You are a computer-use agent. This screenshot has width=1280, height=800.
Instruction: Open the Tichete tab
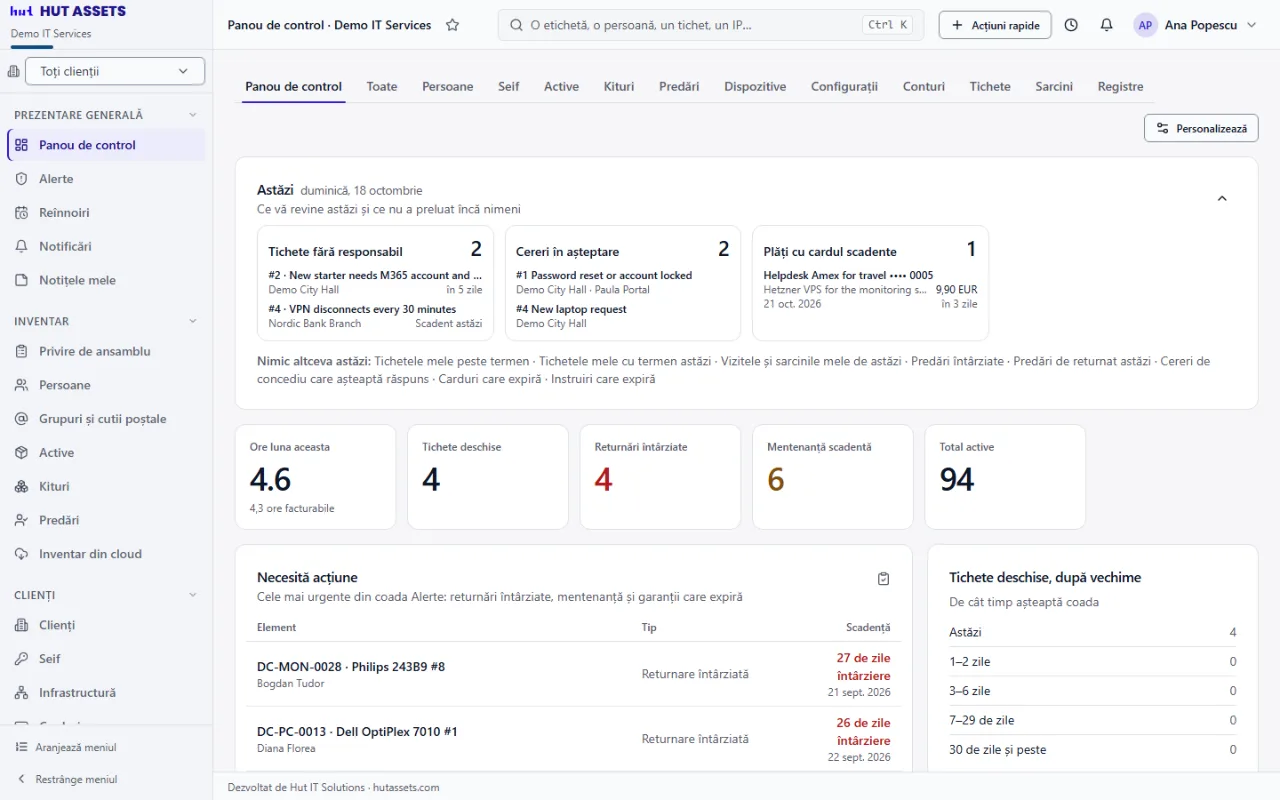(990, 87)
